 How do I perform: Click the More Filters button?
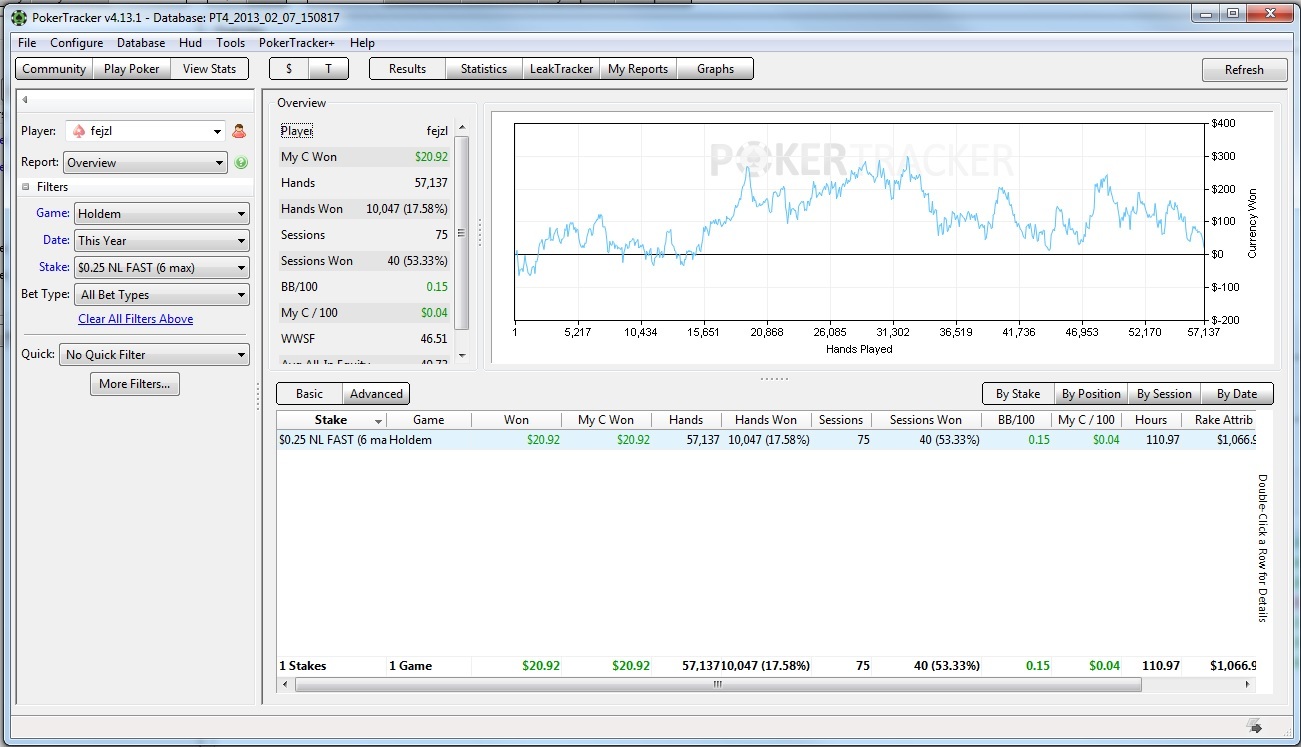pyautogui.click(x=135, y=384)
